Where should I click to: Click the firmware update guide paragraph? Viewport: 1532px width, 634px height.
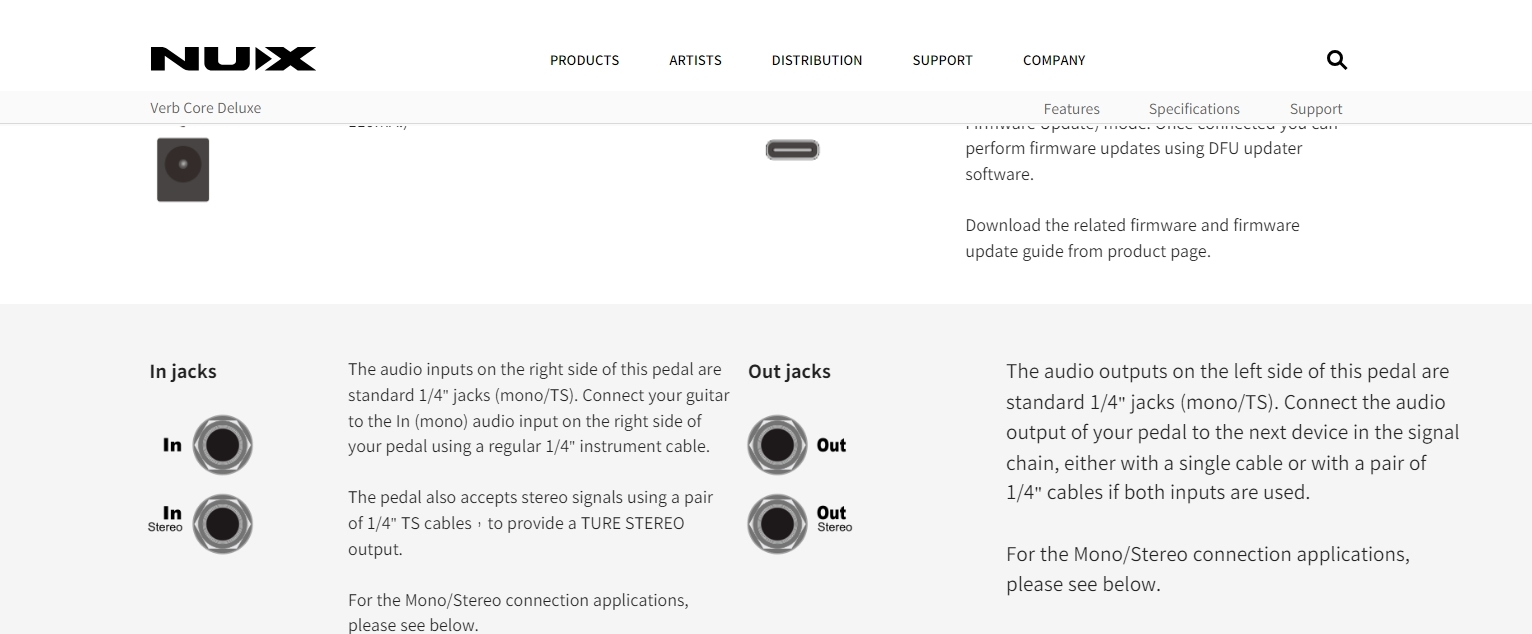pos(1132,238)
